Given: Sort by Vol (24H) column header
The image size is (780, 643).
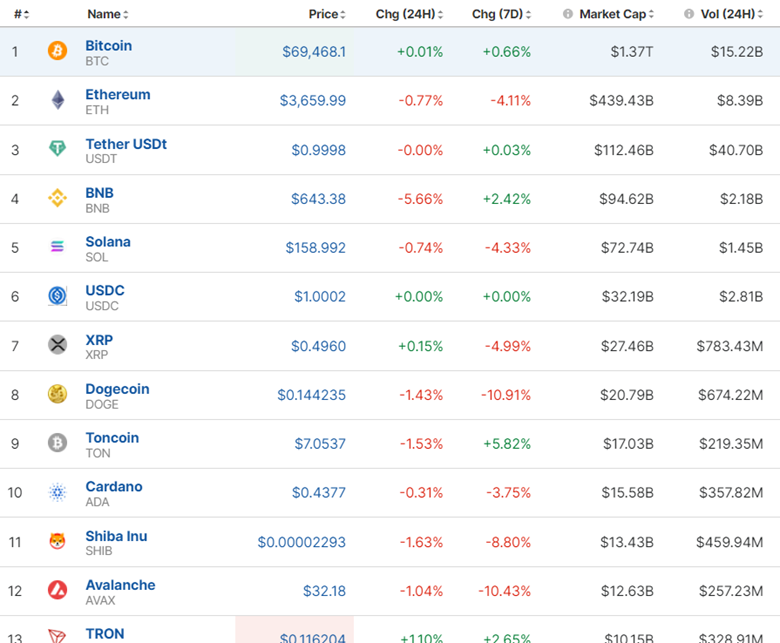Looking at the screenshot, I should point(732,14).
